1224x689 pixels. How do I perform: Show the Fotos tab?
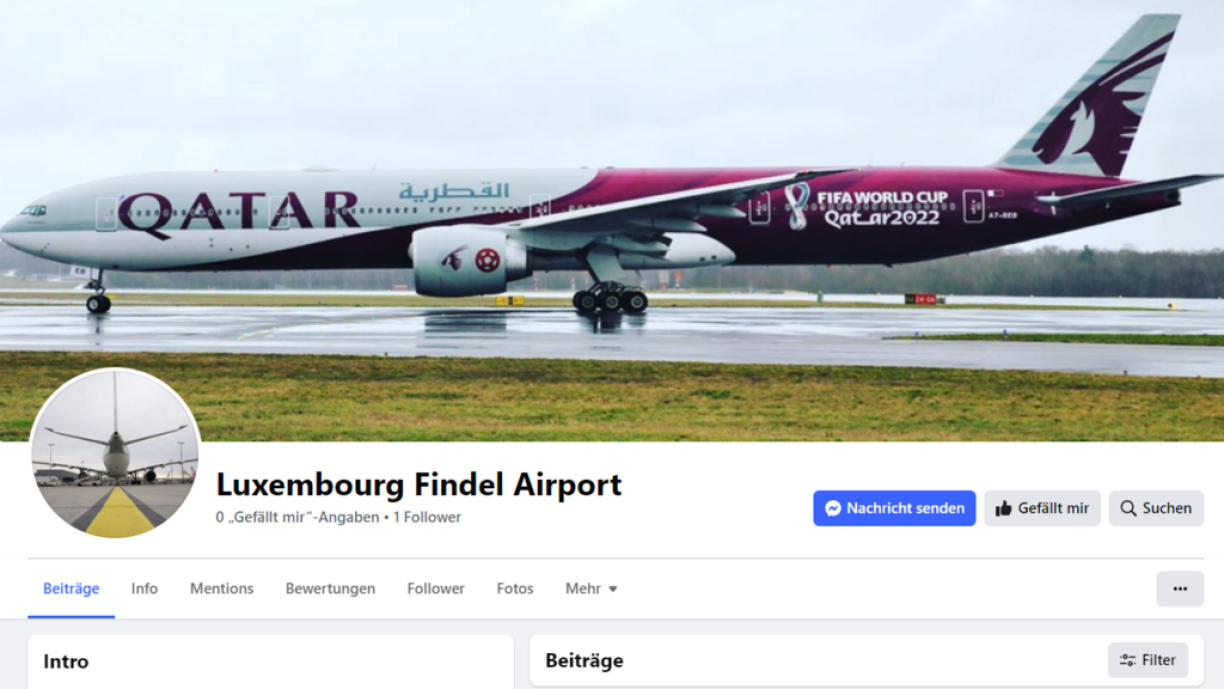pos(515,589)
